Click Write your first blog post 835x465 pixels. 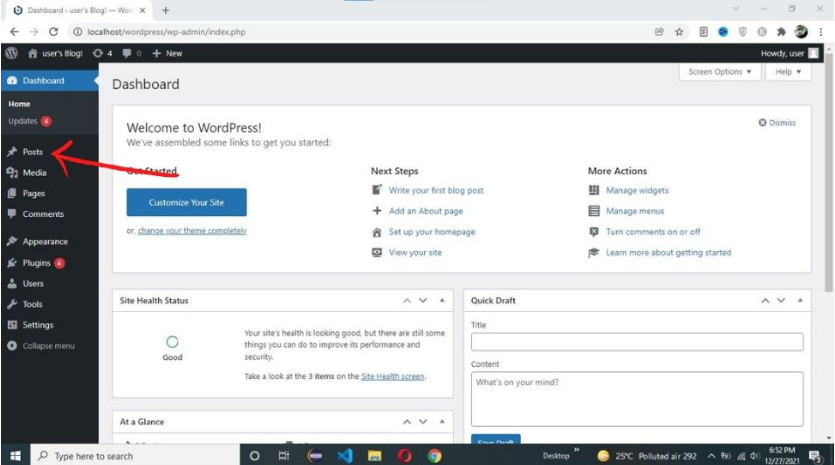436,190
